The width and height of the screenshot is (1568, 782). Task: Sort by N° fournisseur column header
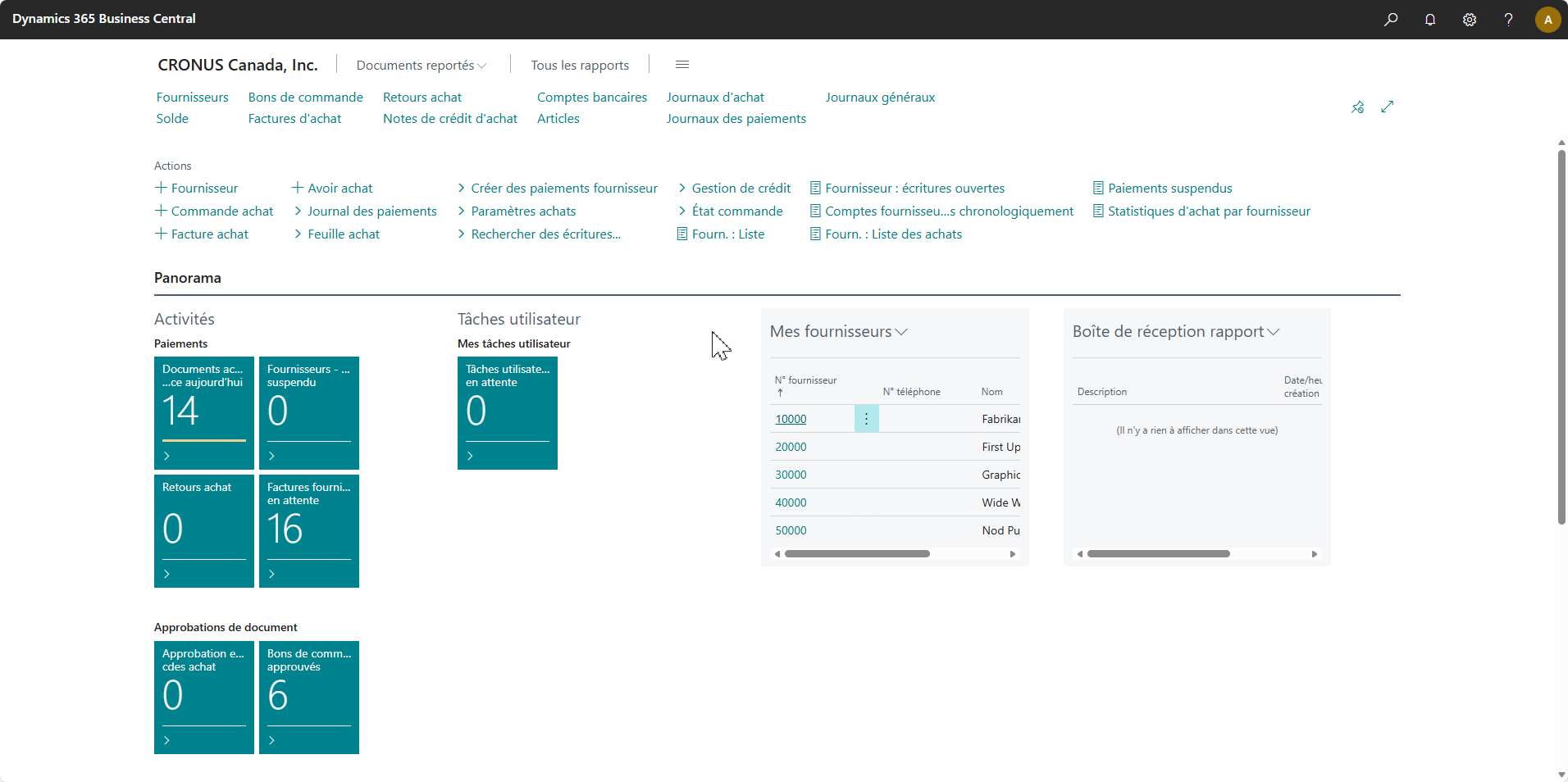point(805,380)
